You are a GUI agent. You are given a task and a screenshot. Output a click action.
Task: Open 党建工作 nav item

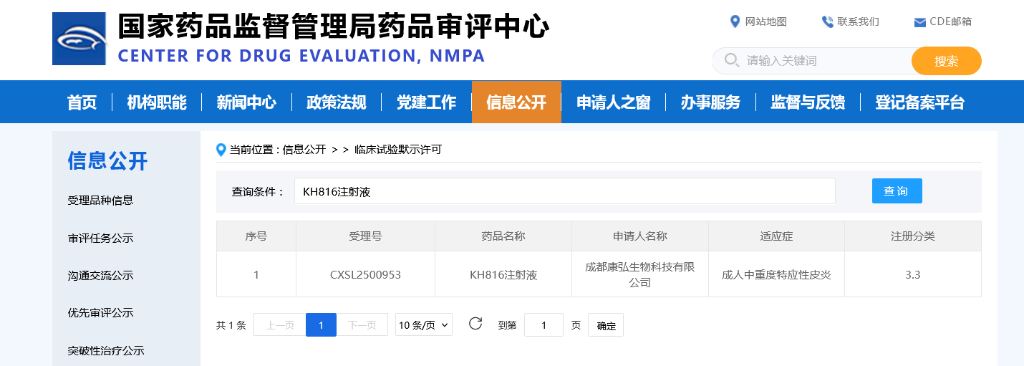pos(426,102)
